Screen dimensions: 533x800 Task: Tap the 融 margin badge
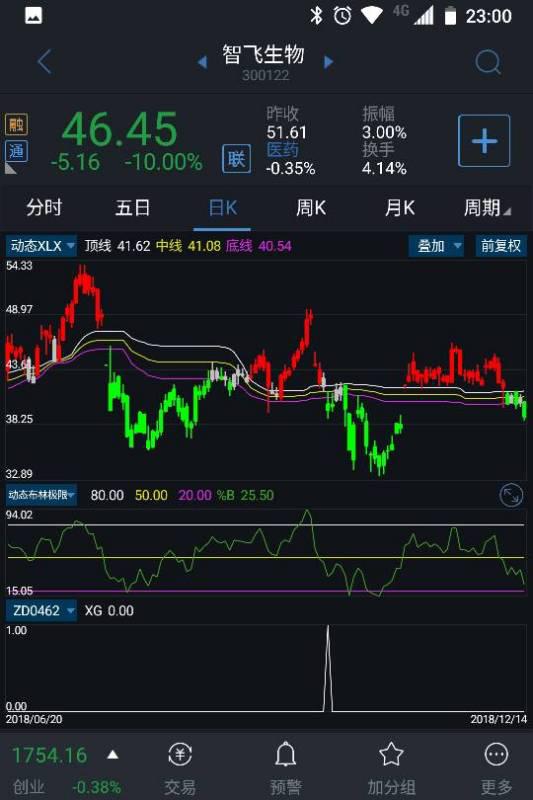pos(16,124)
